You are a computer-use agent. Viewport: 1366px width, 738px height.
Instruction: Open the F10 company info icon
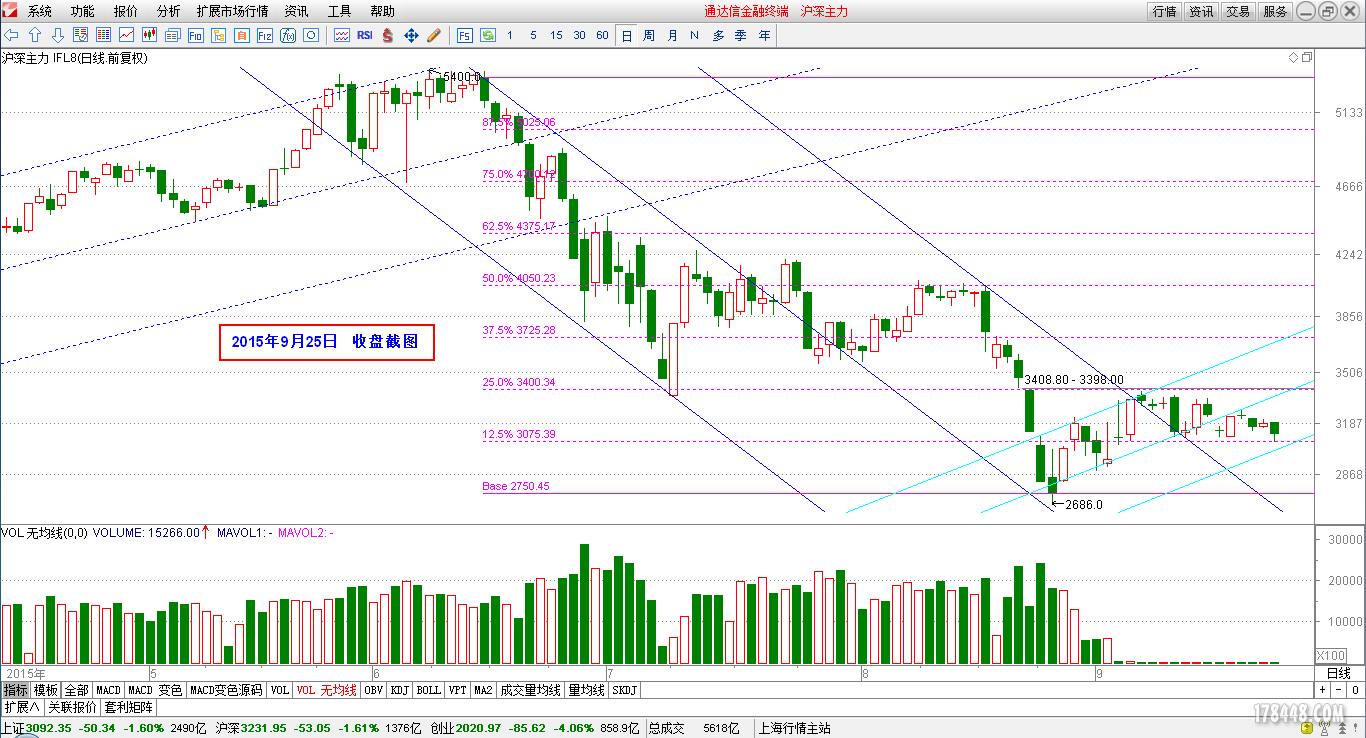[x=196, y=35]
